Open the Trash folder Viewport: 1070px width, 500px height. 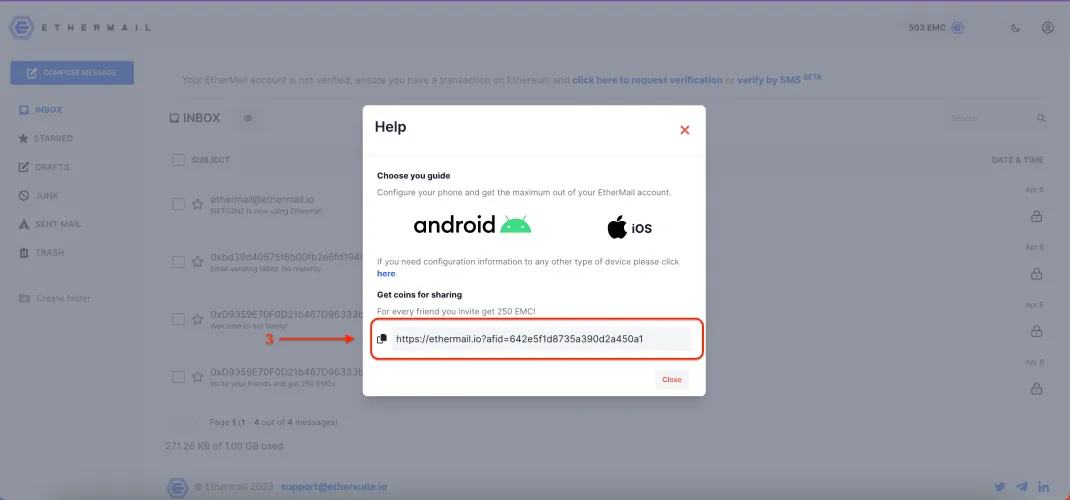pyautogui.click(x=41, y=253)
